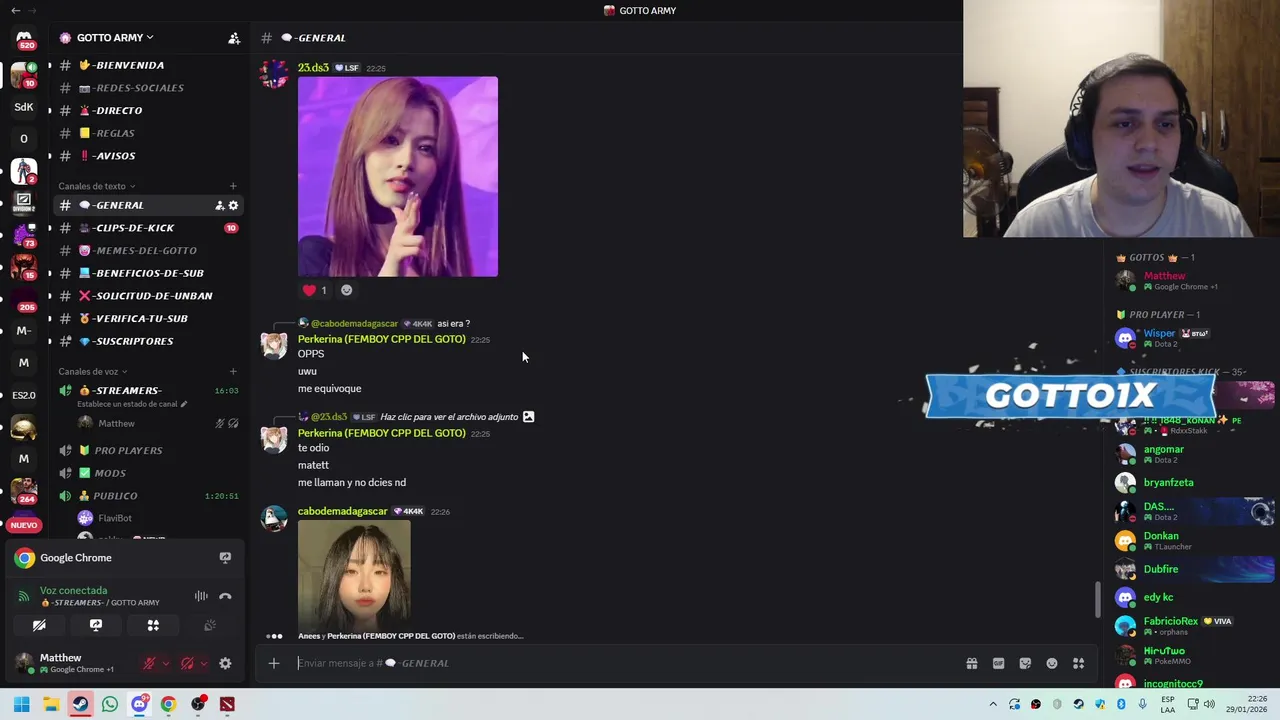Go to the SUSCRIPTORES channel
1280x720 pixels.
(x=148, y=341)
